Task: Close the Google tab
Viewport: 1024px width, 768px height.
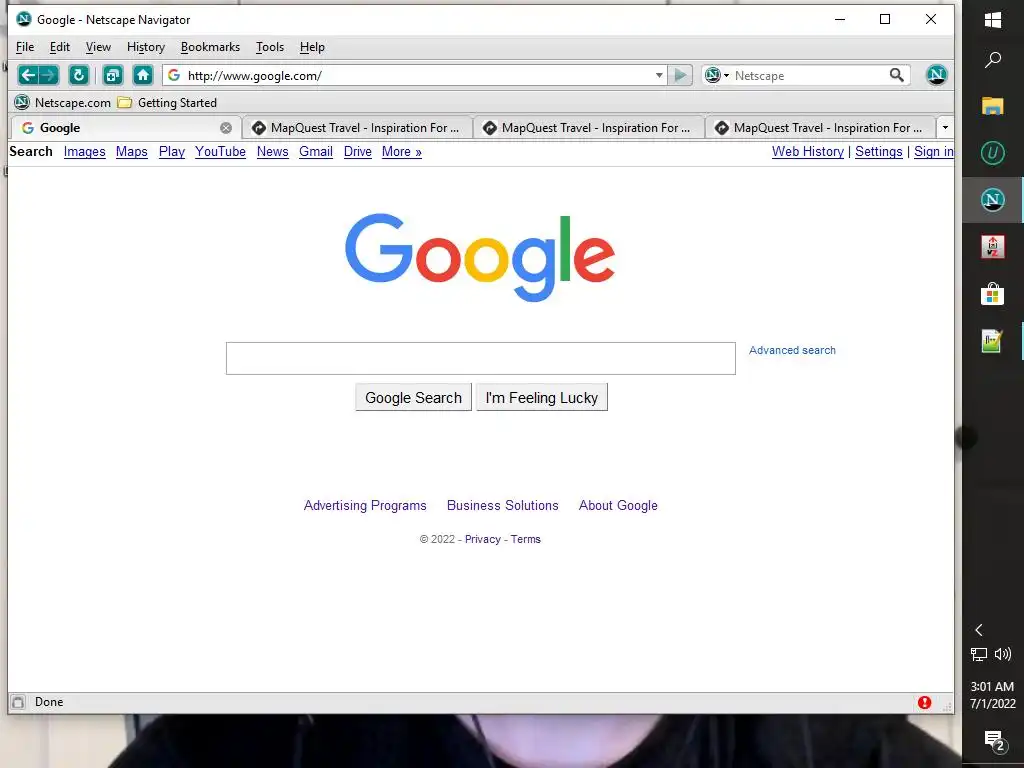Action: [x=226, y=128]
